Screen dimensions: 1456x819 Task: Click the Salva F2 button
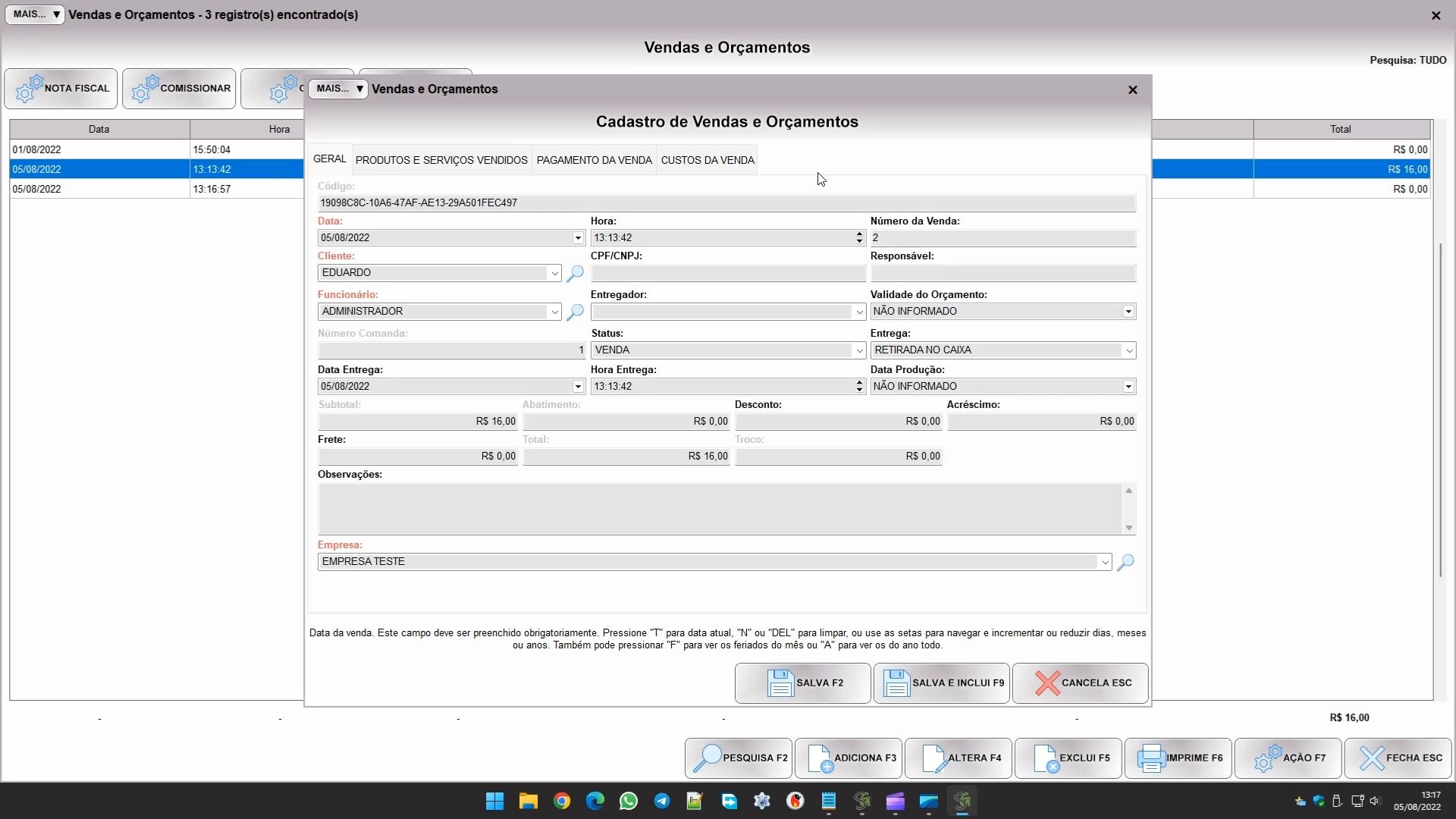(802, 682)
